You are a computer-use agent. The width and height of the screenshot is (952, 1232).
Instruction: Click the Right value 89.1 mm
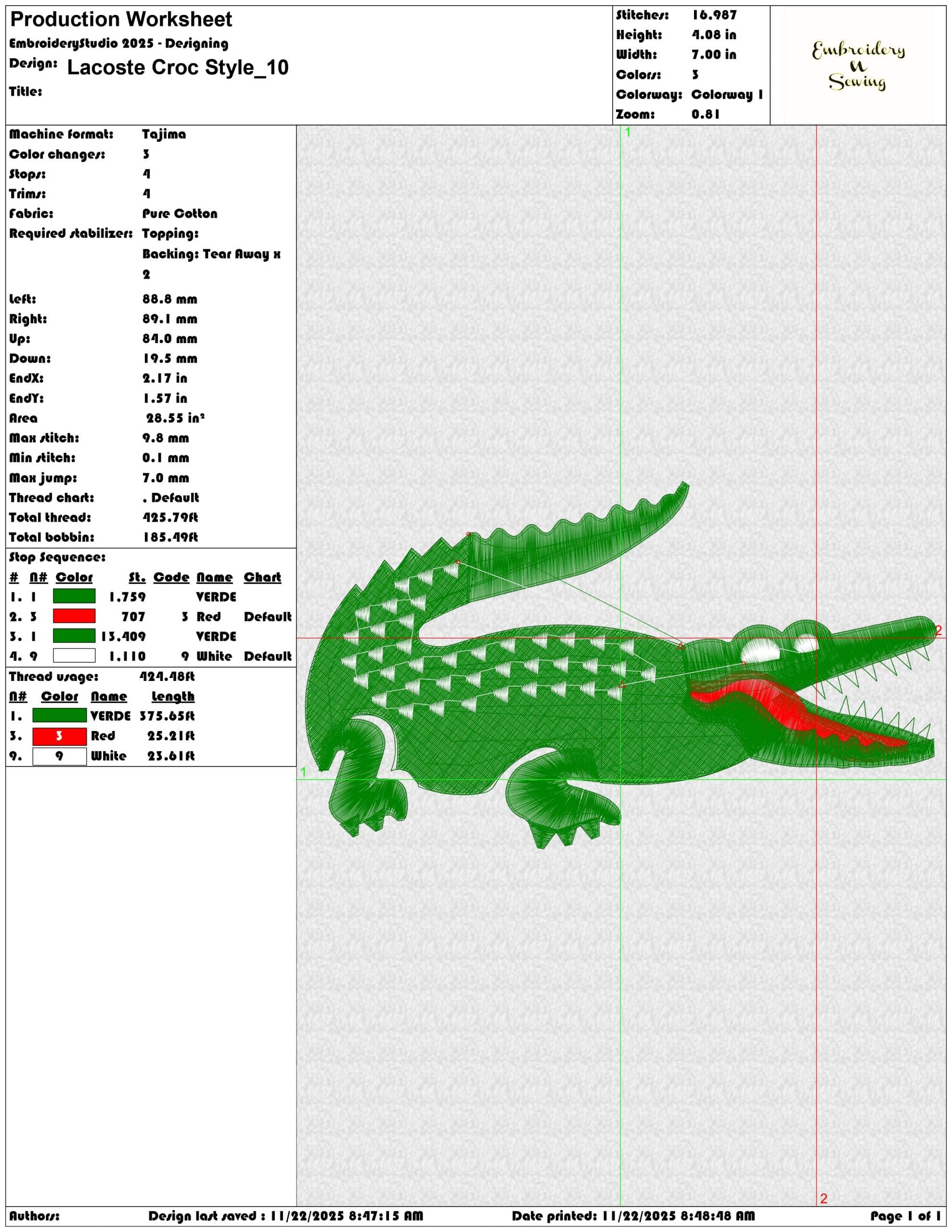pos(170,319)
